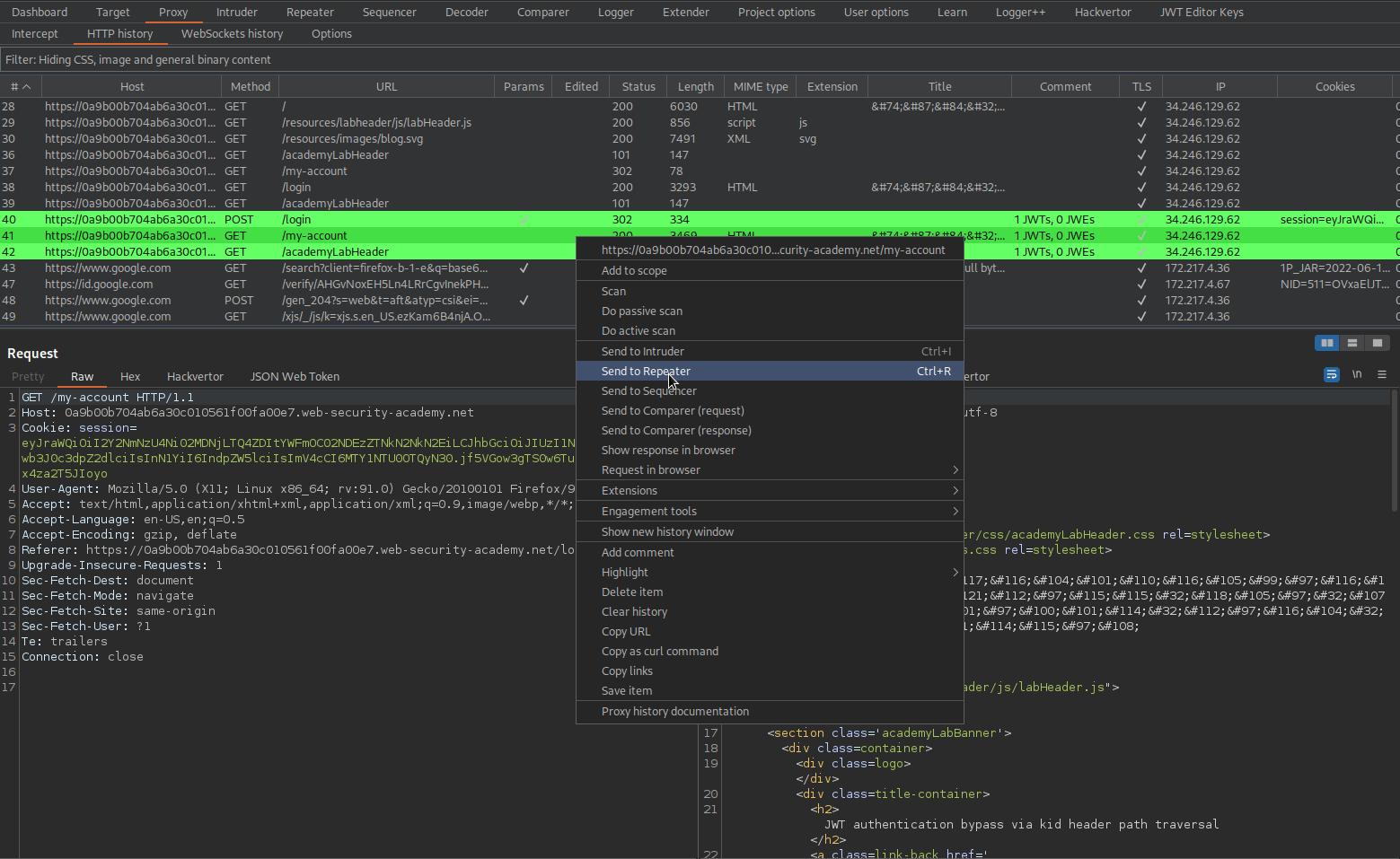Image resolution: width=1400 pixels, height=859 pixels.
Task: Choose Send to Sequencer
Action: 770,391
